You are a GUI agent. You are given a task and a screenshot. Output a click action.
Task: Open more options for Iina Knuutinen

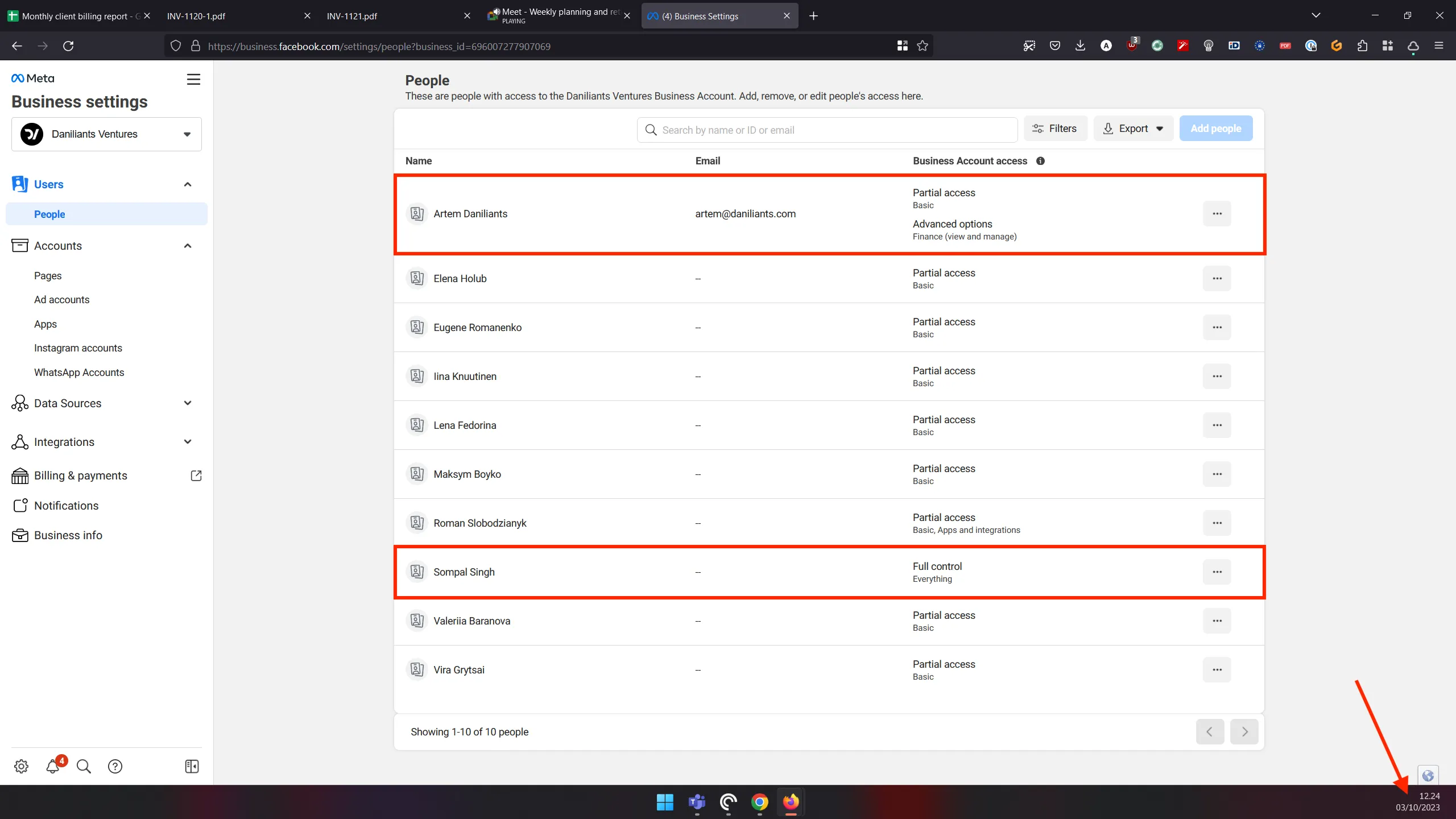pos(1217,377)
